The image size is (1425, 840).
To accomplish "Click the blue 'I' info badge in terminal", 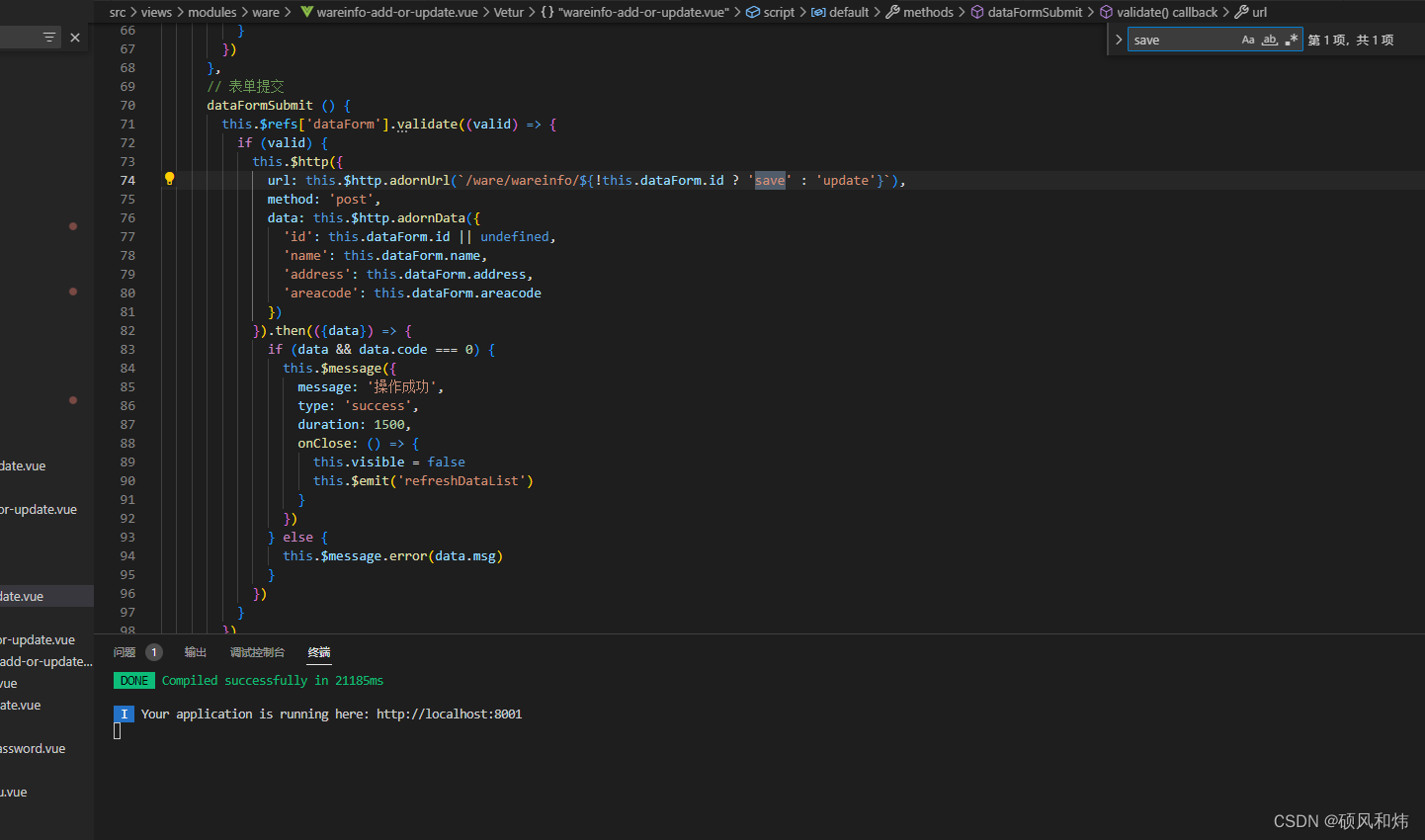I will click(x=124, y=714).
